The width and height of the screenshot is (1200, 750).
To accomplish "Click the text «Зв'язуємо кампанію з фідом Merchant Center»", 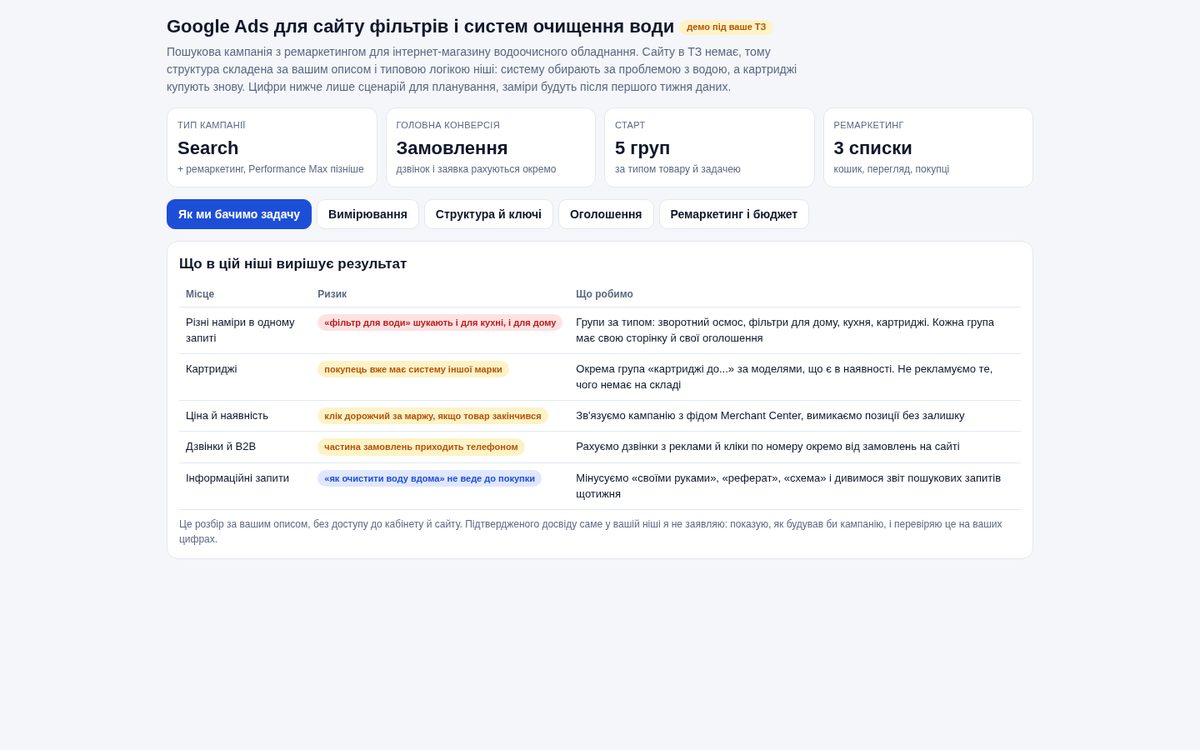I will pos(770,415).
